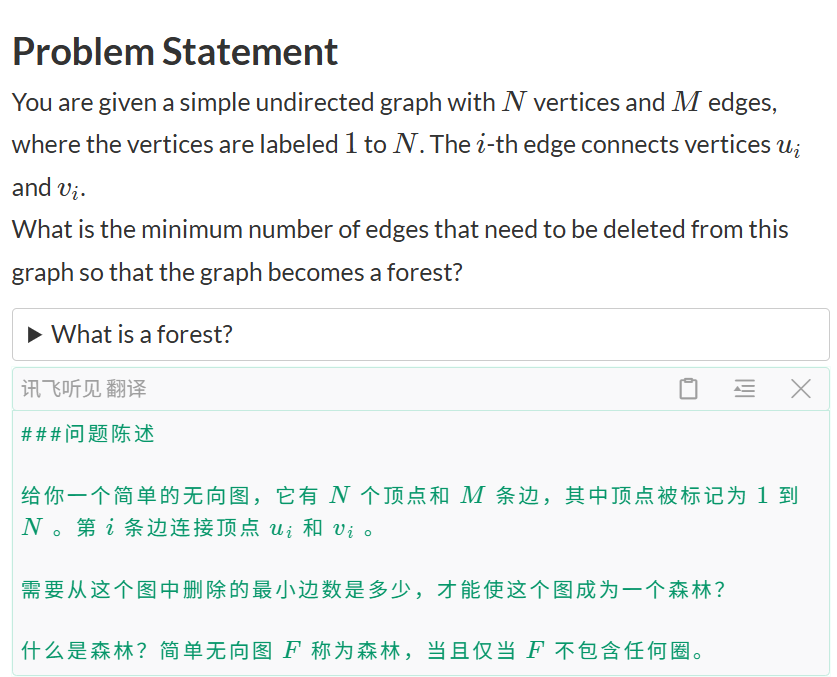Viewport: 837px width, 677px height.
Task: Click the u_i symbol in the English statement
Action: [788, 146]
